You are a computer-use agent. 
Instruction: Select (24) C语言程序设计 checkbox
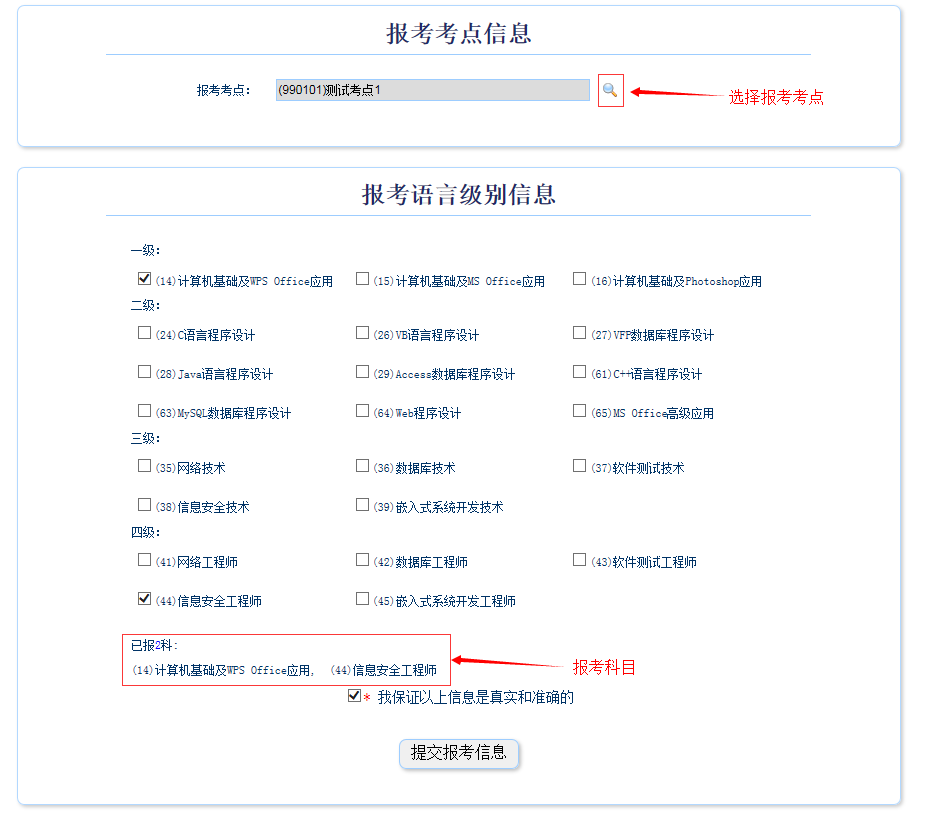tap(145, 333)
